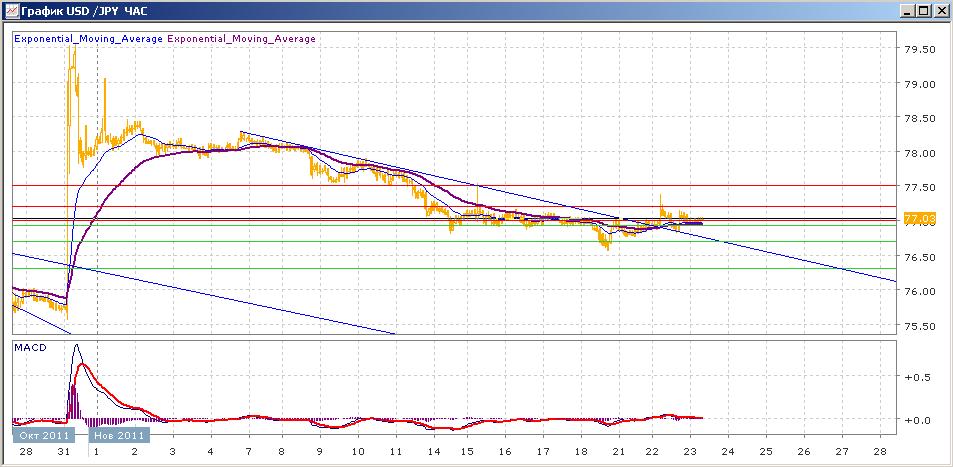Click date label 25 on time axis
The image size is (953, 467).
pyautogui.click(x=766, y=453)
